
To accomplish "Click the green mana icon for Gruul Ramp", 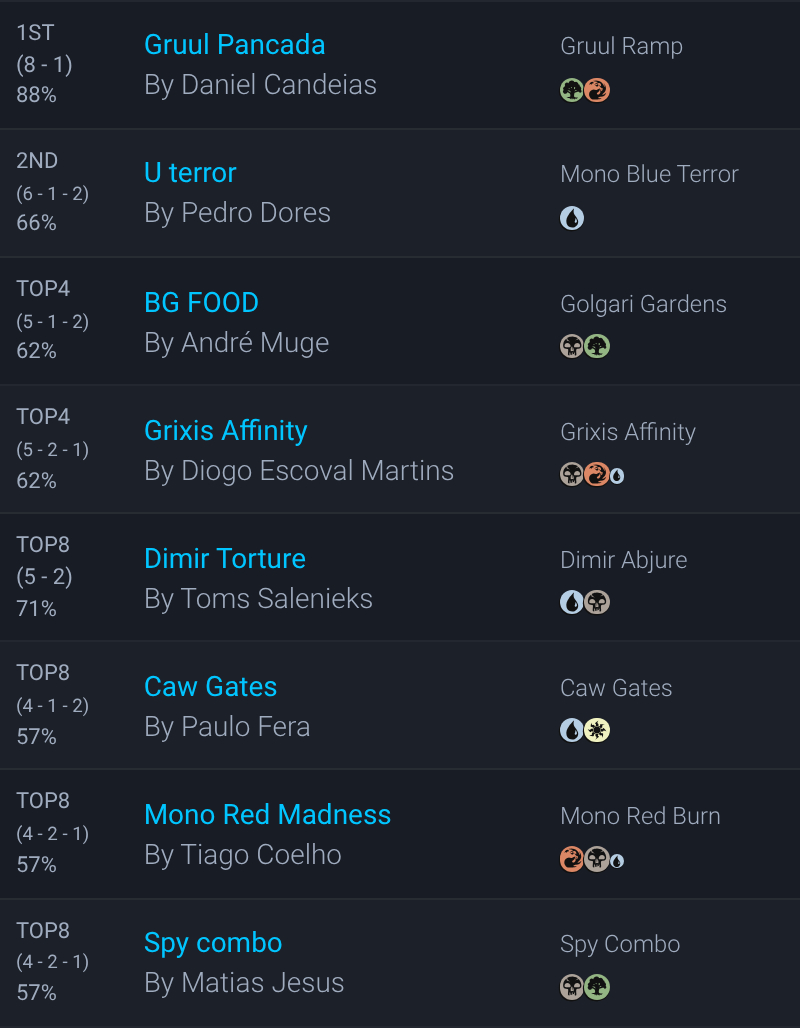I will point(572,91).
